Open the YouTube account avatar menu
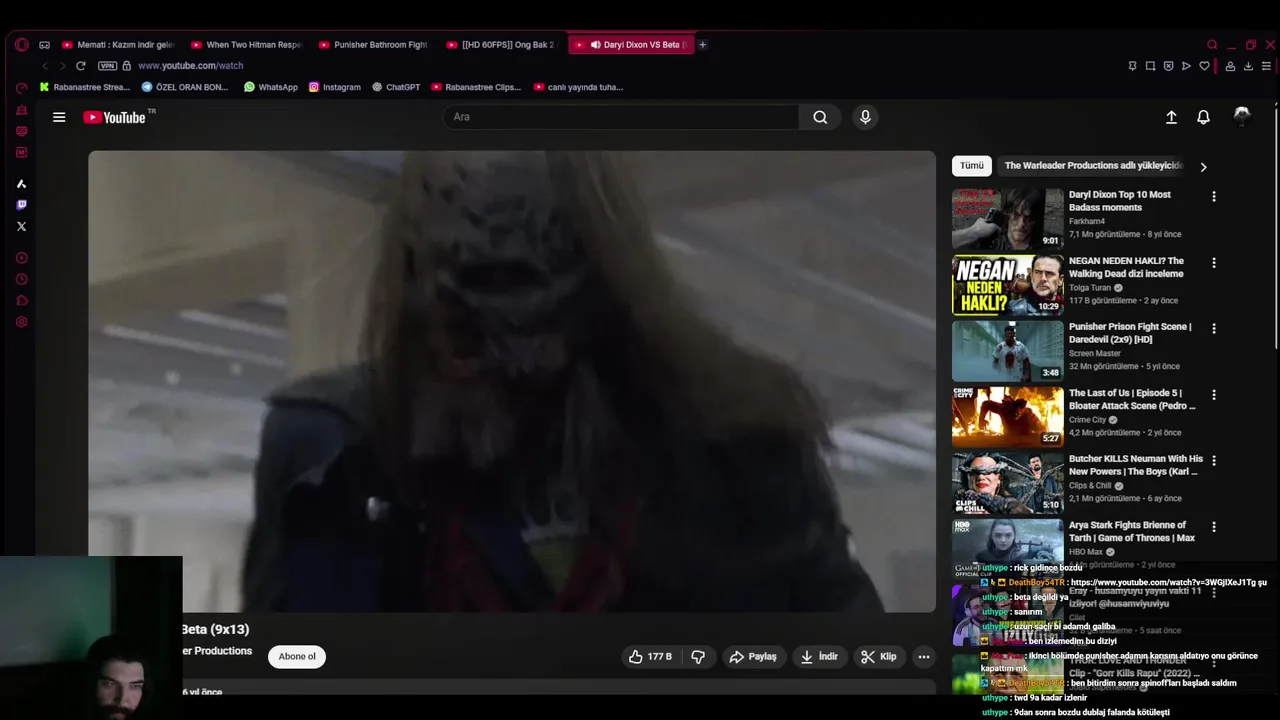The width and height of the screenshot is (1280, 720). click(1242, 117)
